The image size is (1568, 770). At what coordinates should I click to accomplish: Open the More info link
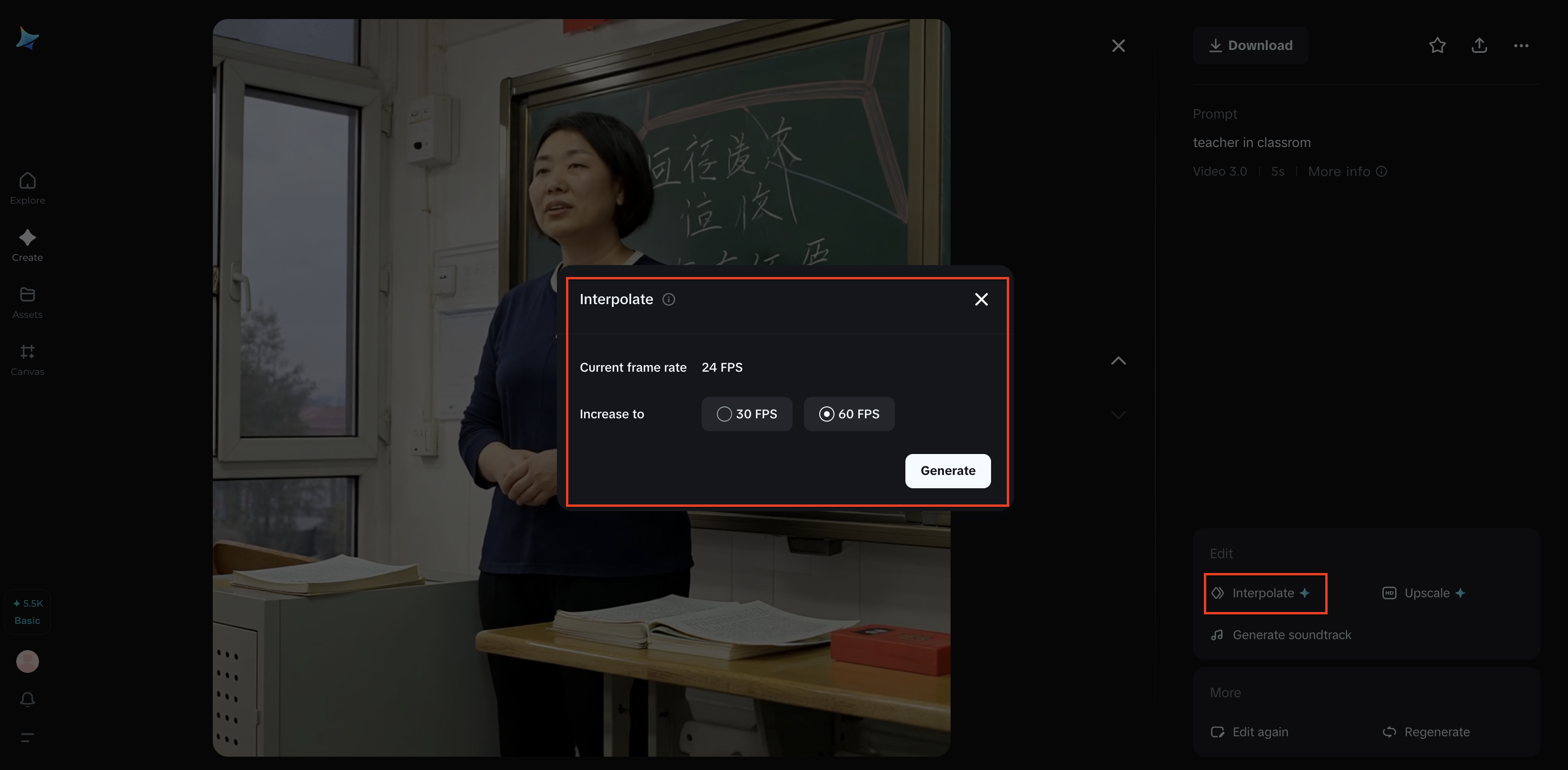1347,172
